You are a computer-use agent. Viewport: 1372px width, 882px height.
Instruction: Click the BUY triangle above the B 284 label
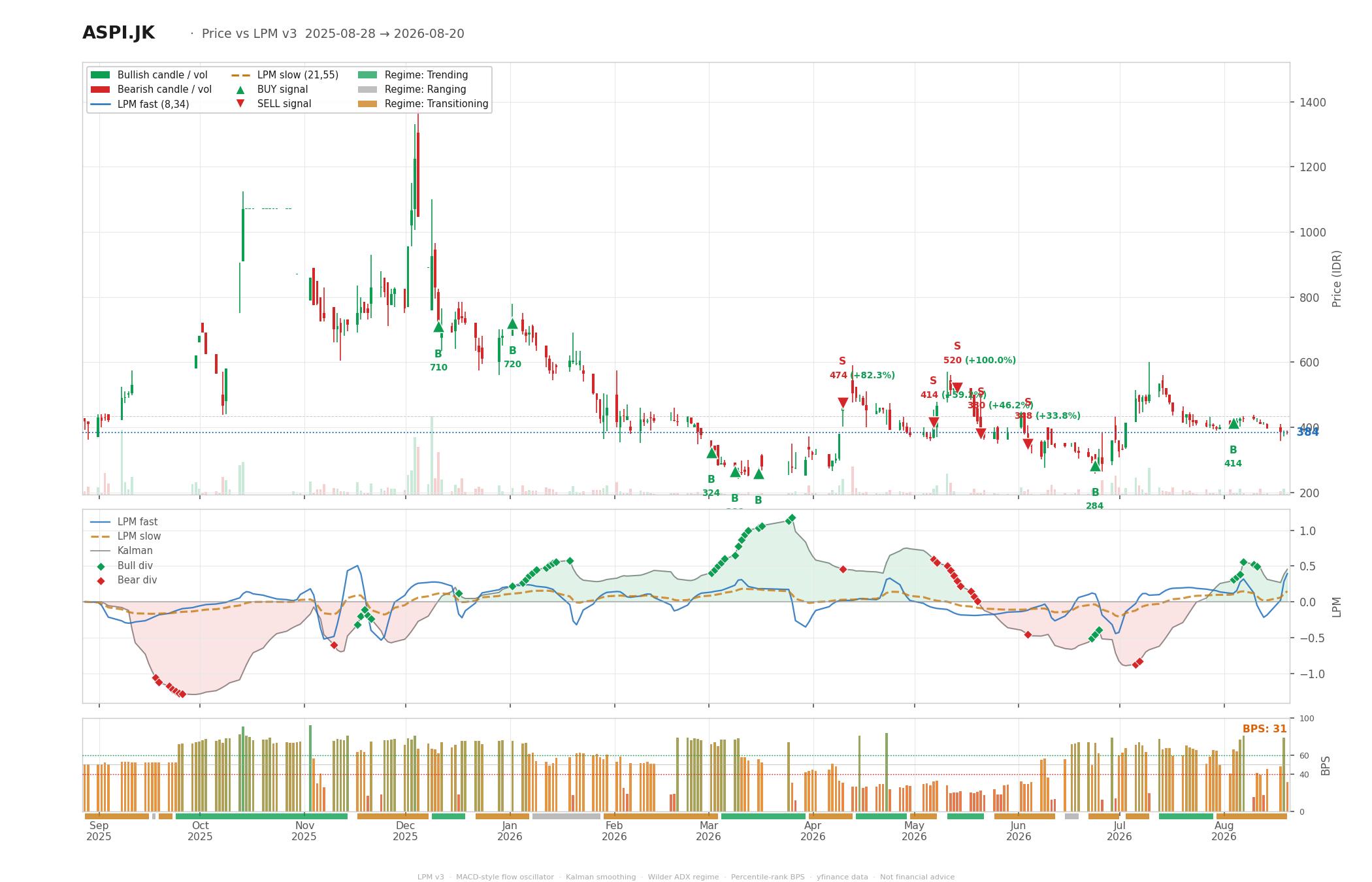[1095, 466]
